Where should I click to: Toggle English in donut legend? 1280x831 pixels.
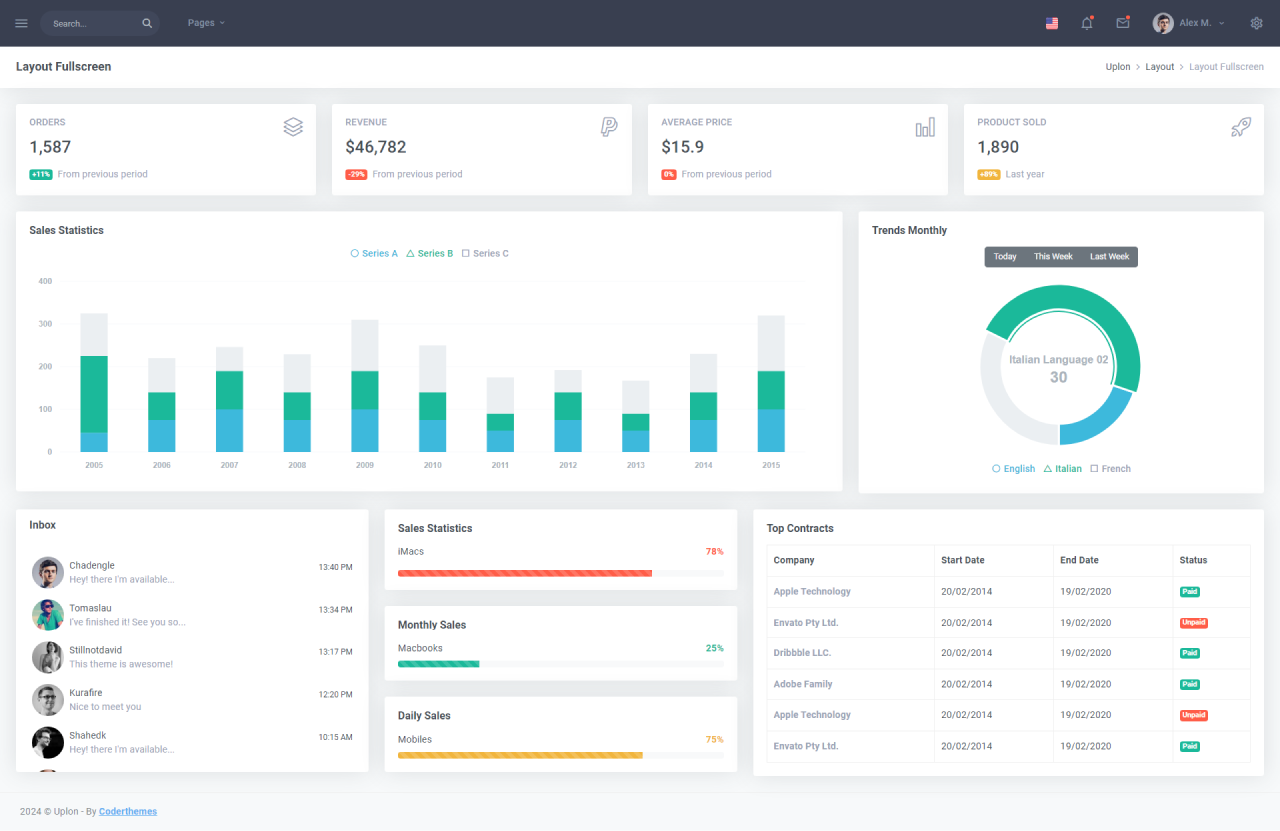pos(1013,469)
